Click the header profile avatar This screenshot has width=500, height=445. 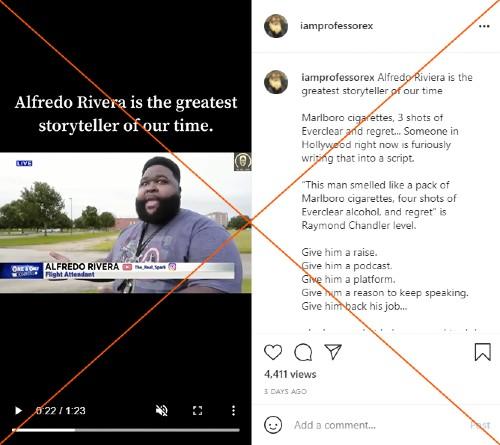[x=276, y=26]
